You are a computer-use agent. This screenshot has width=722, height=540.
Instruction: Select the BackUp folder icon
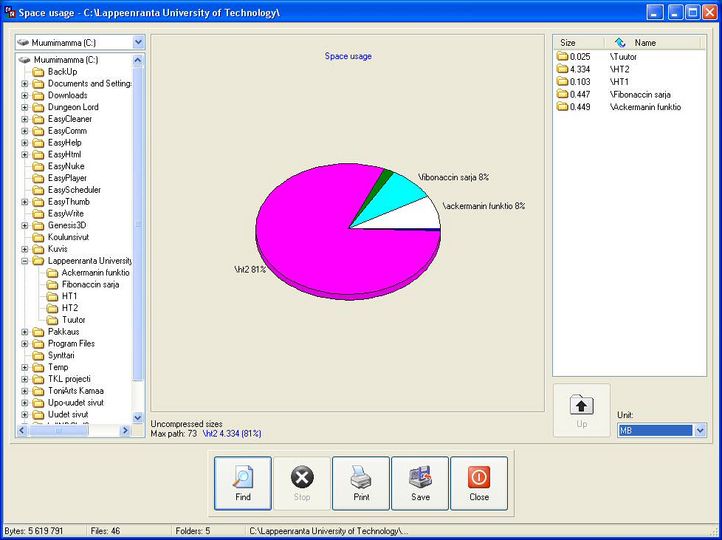point(38,72)
